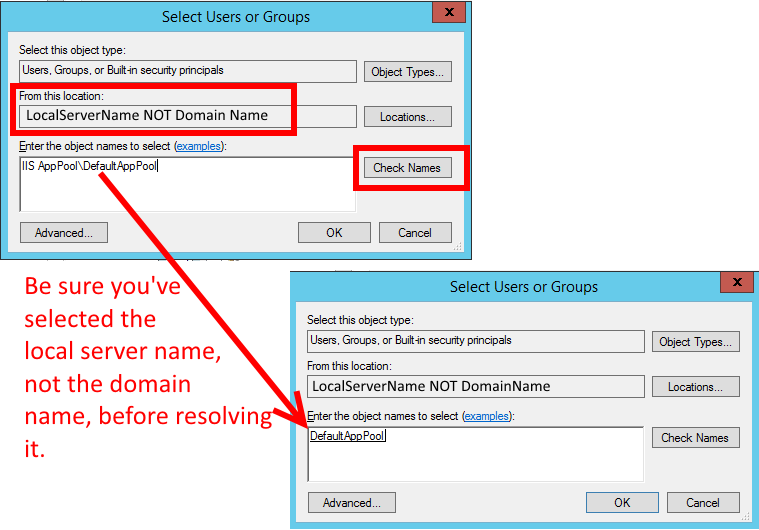Click the red-outlined Check Names button

click(x=408, y=168)
